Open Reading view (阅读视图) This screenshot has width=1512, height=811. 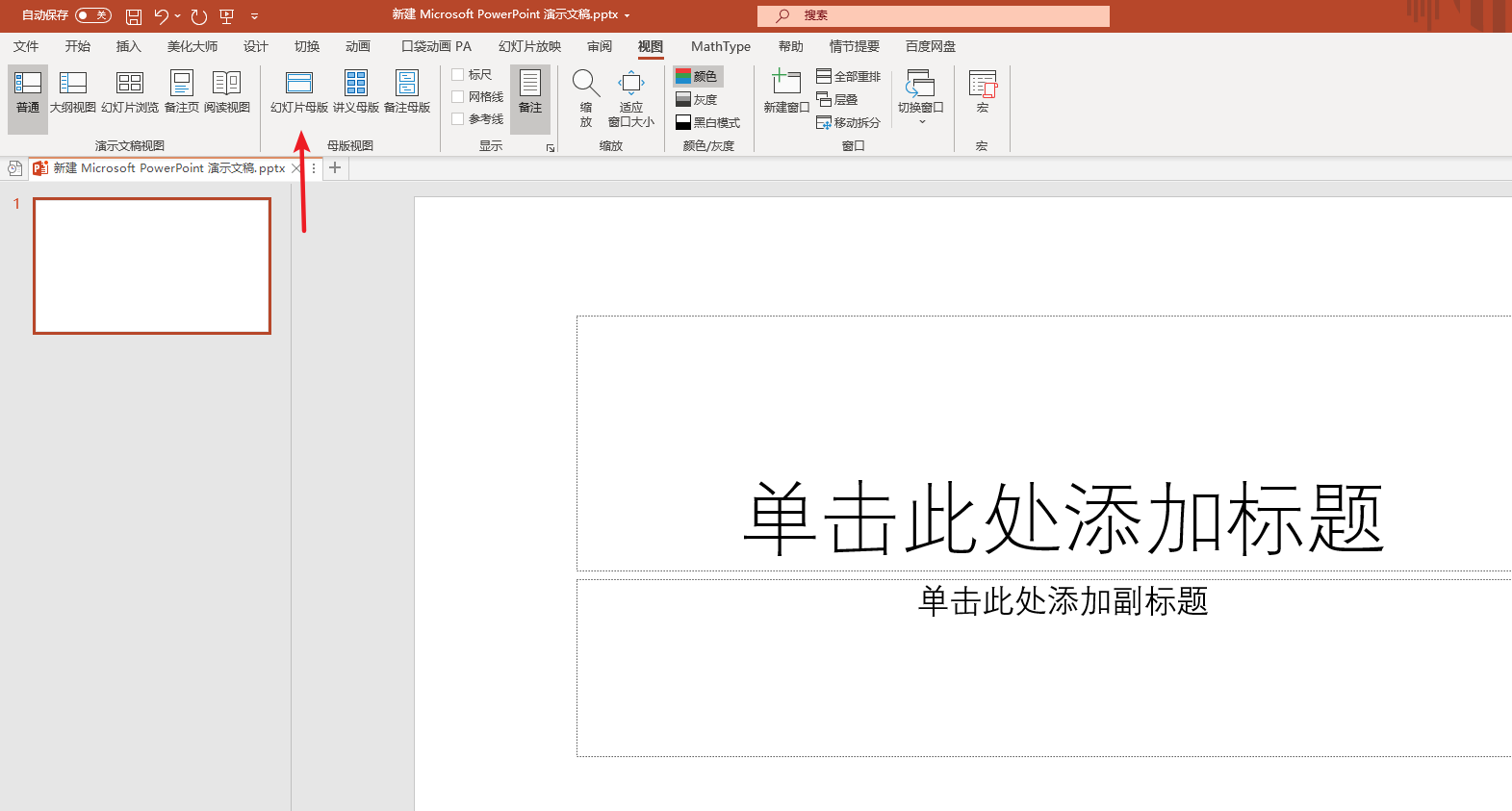(227, 93)
